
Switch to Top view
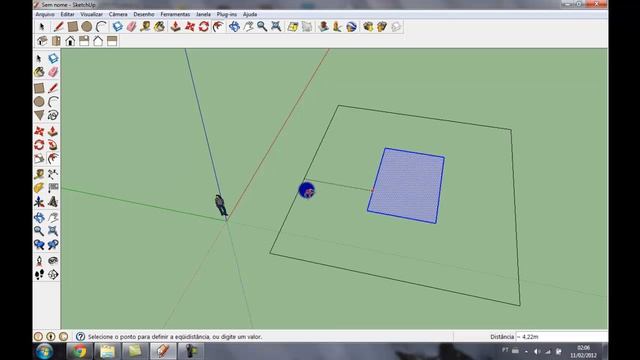56,41
